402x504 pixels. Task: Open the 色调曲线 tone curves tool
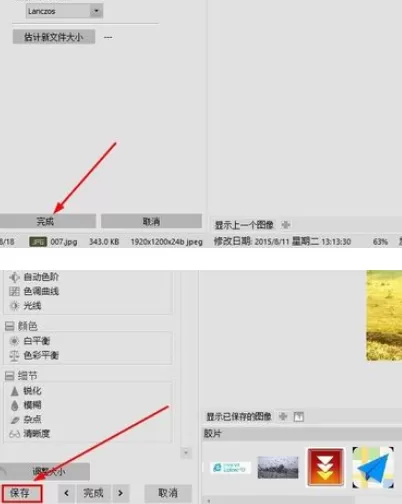pos(34,291)
